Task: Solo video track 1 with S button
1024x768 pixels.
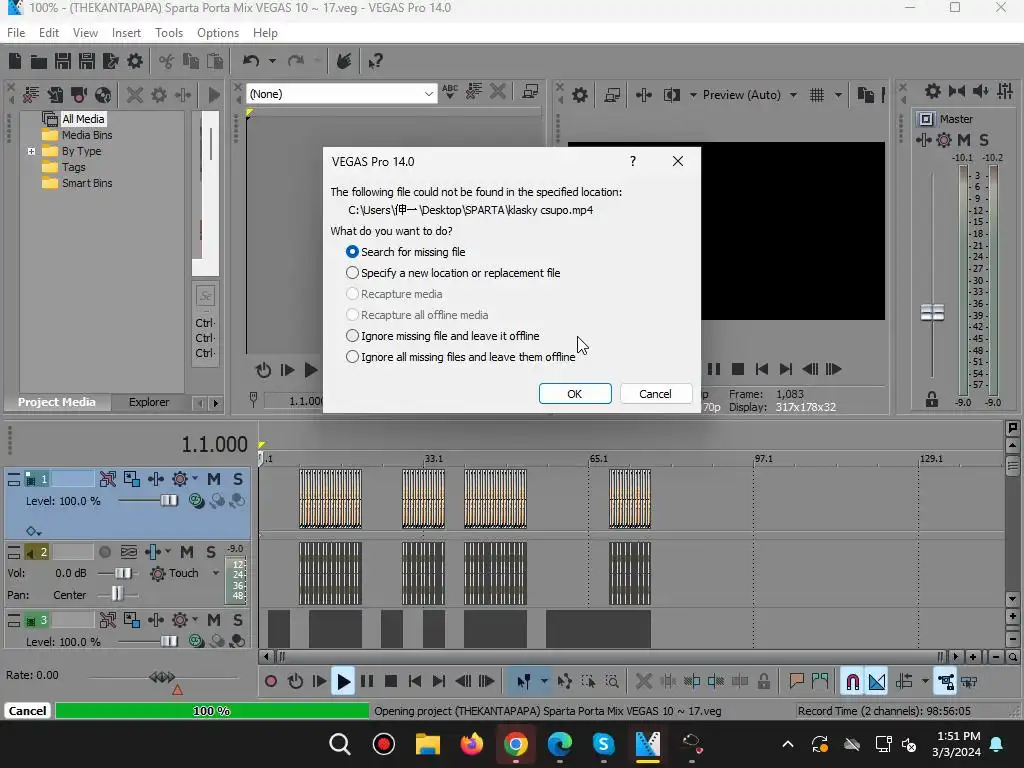Action: coord(238,479)
